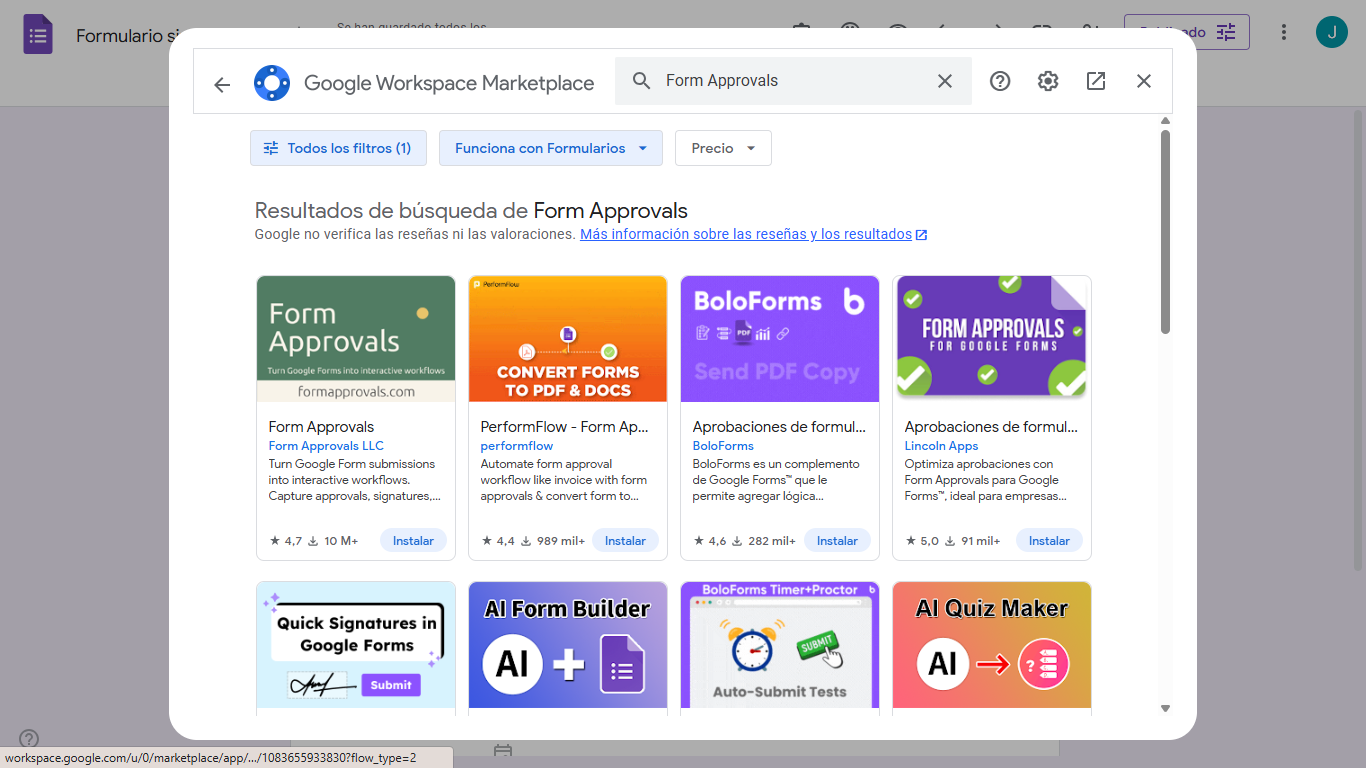Install Form Approvals with 10 M+ downloads
The height and width of the screenshot is (768, 1366).
[413, 540]
